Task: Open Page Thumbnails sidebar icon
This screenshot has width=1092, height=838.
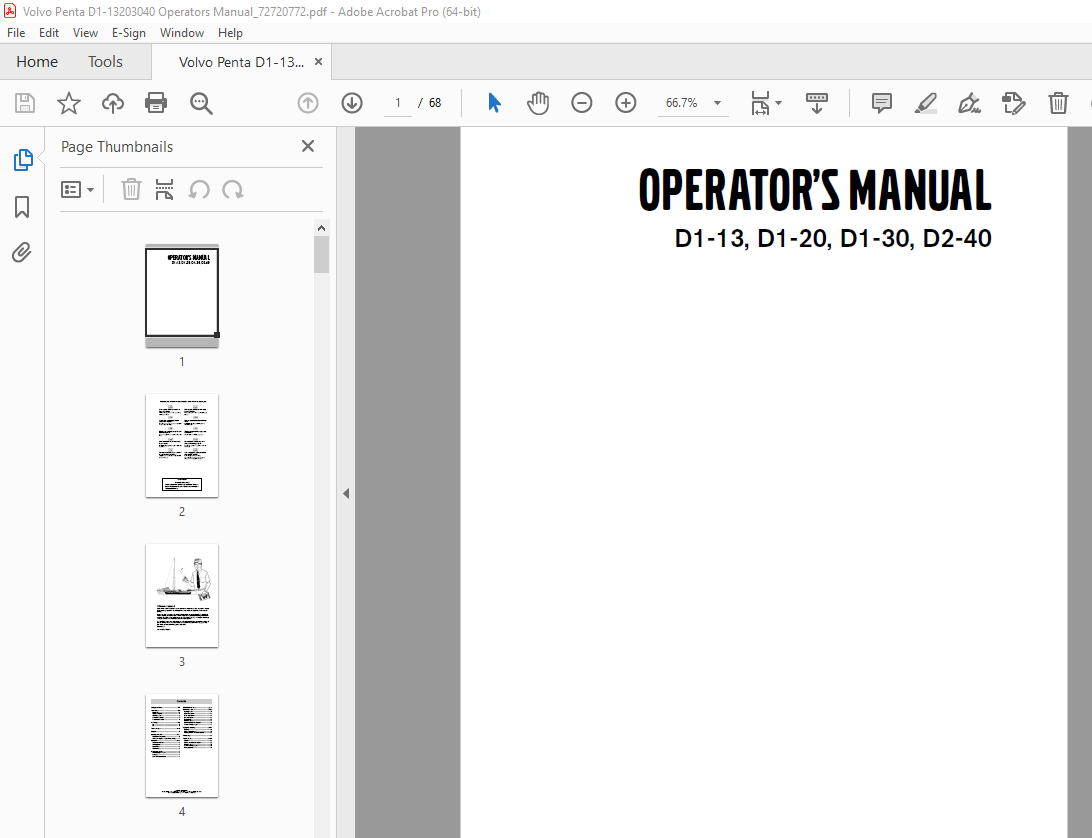Action: click(22, 160)
